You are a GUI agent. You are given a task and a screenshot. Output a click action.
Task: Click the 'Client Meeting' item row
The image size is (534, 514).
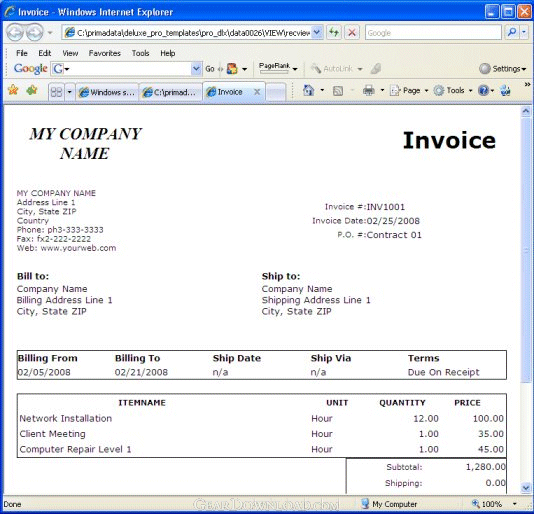tap(262, 434)
